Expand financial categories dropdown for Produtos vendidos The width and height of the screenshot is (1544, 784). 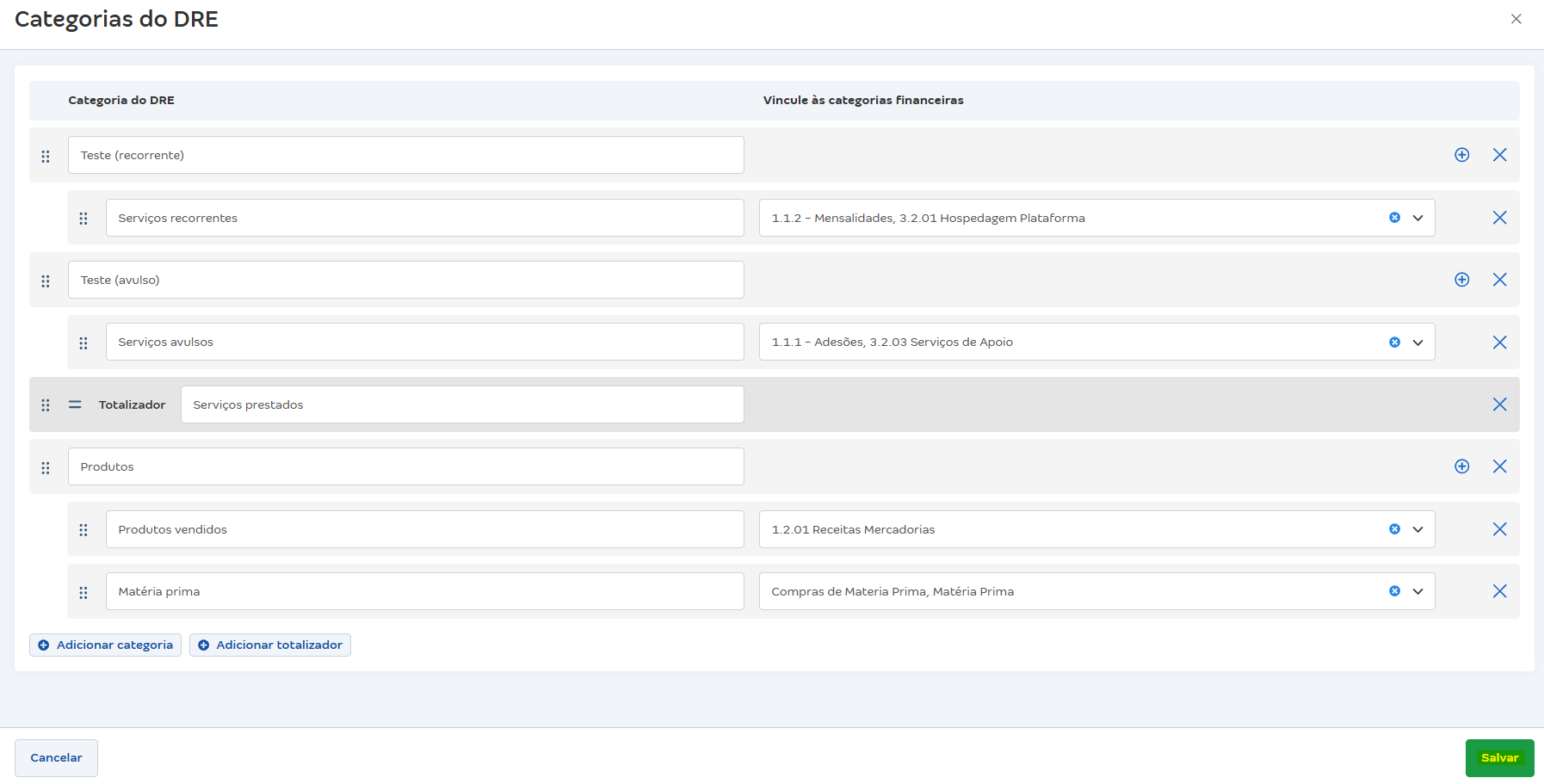[1417, 529]
